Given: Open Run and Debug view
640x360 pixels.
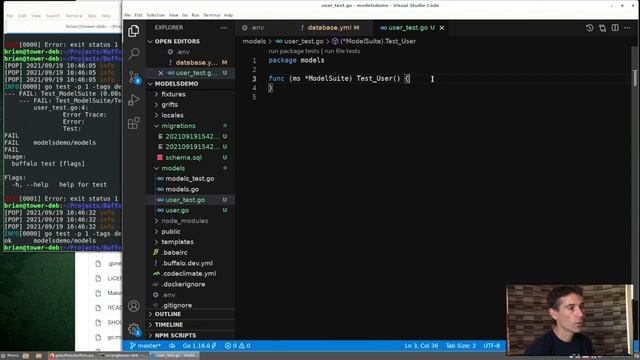Looking at the screenshot, I should (133, 100).
